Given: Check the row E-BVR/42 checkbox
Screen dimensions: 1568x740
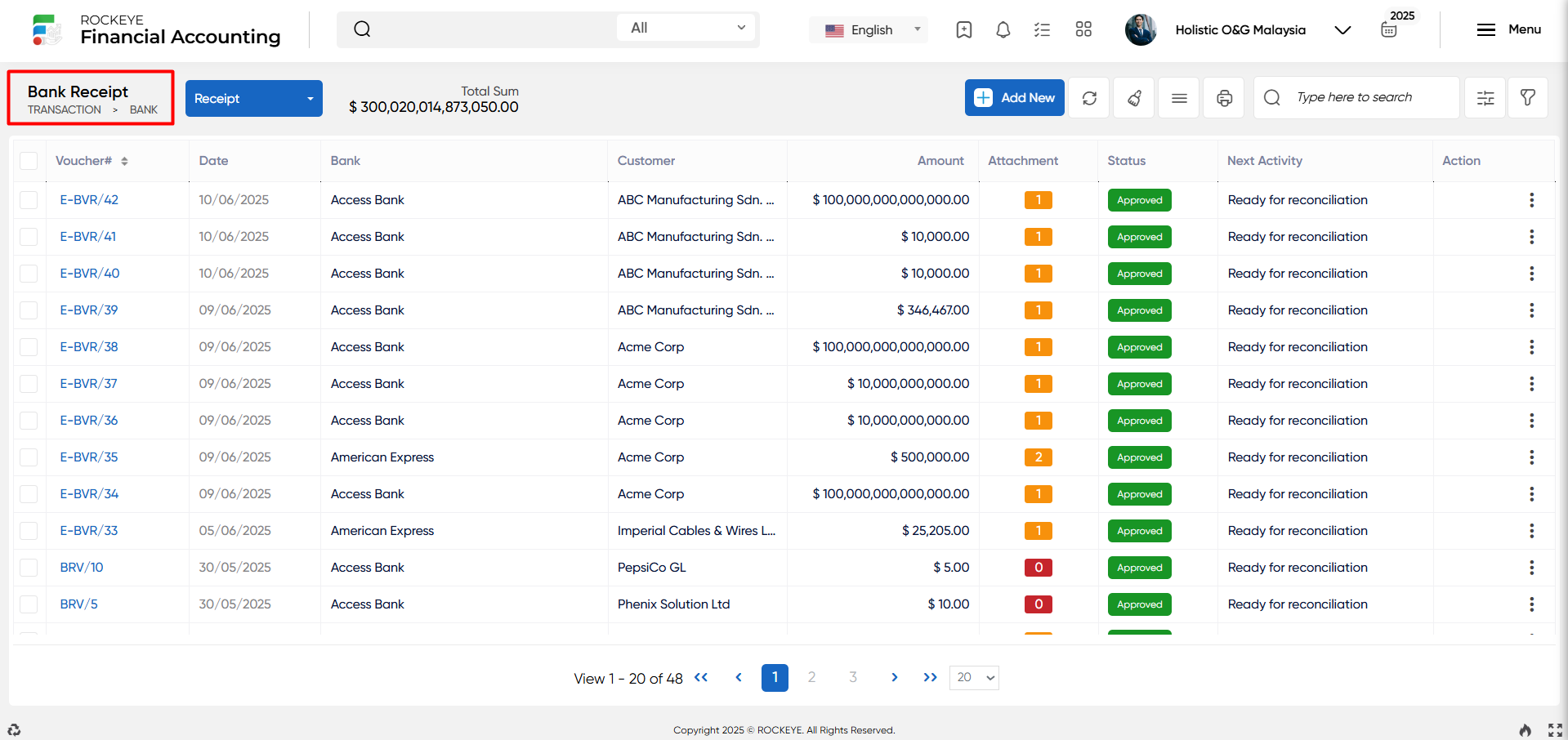Looking at the screenshot, I should coord(29,200).
